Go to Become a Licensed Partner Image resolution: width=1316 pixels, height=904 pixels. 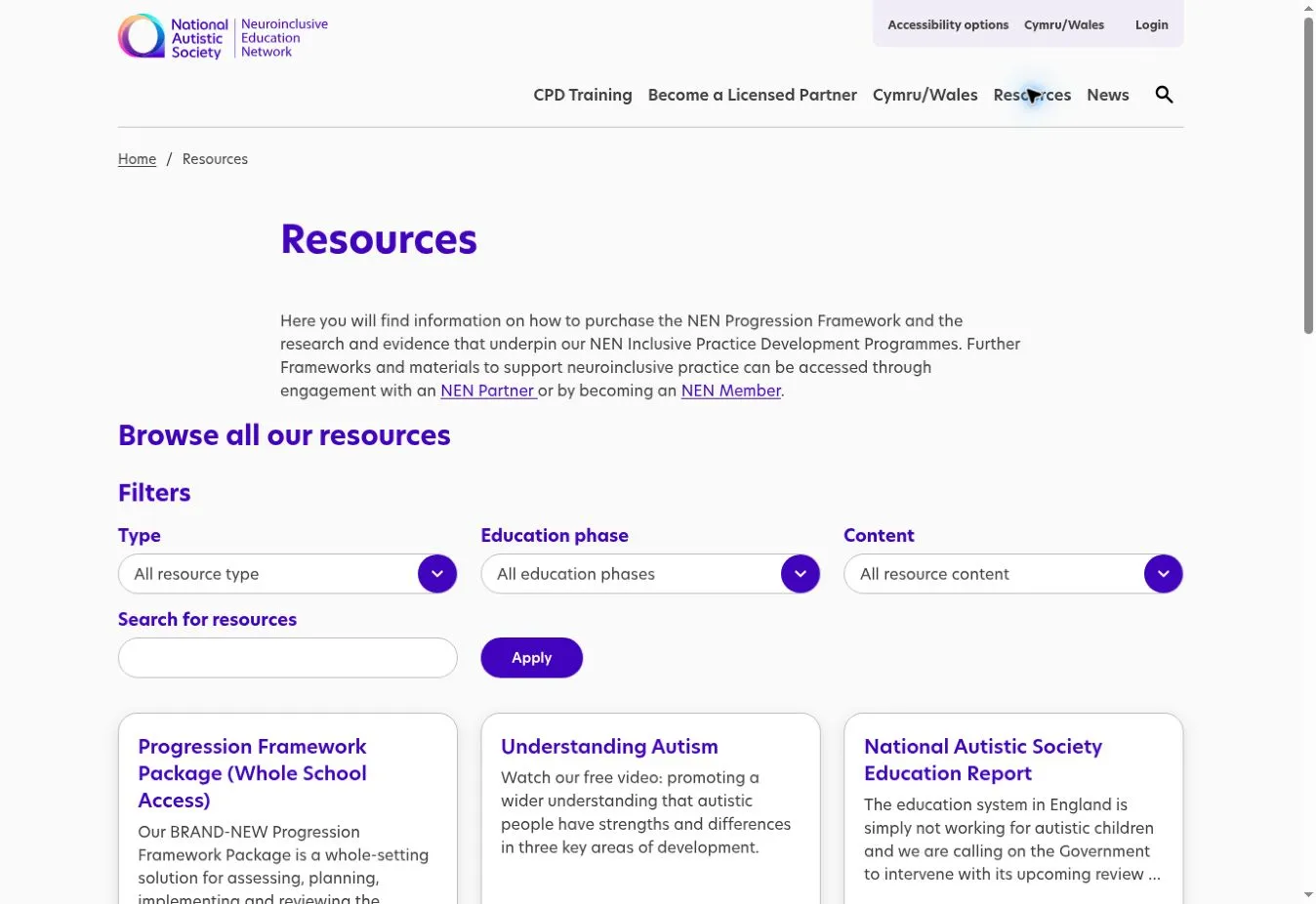pos(753,95)
